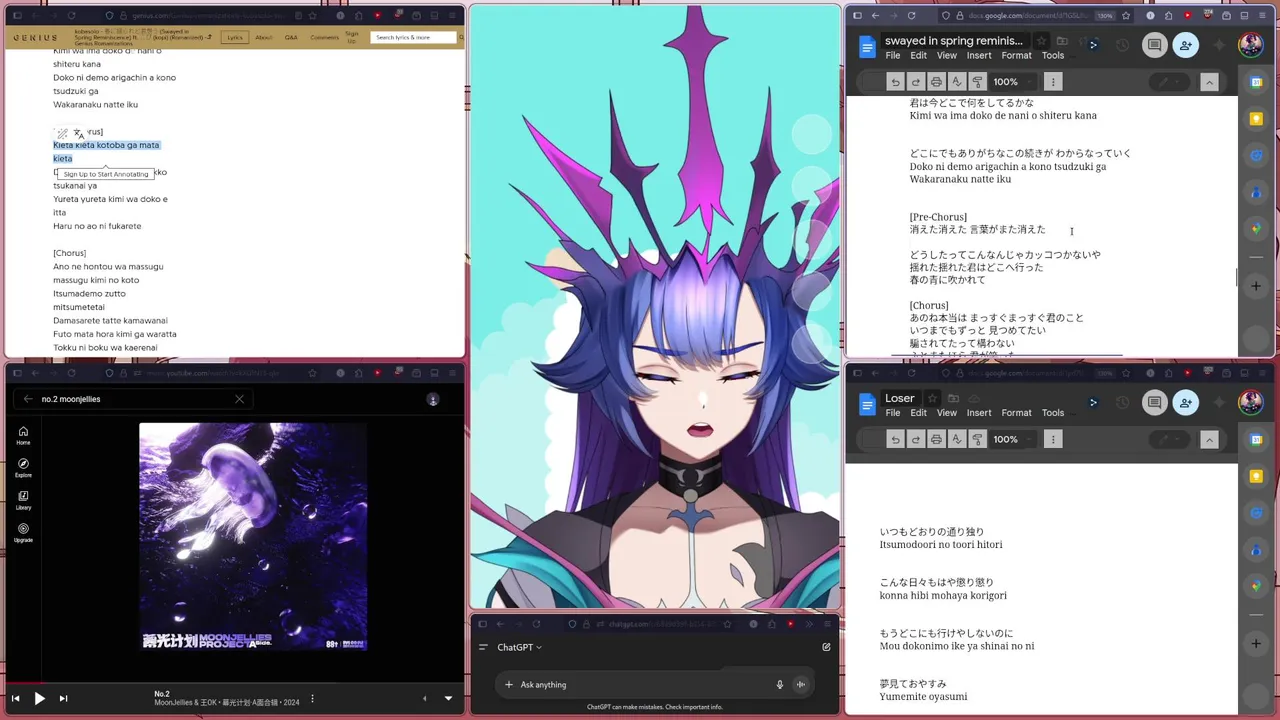Viewport: 1280px width, 720px height.
Task: Open comments in swayed in spring doc
Action: point(1154,45)
